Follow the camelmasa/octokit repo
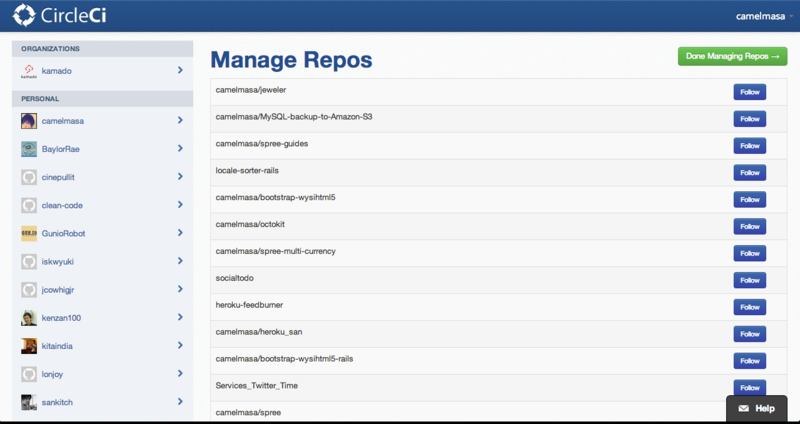800x424 pixels. (x=749, y=226)
